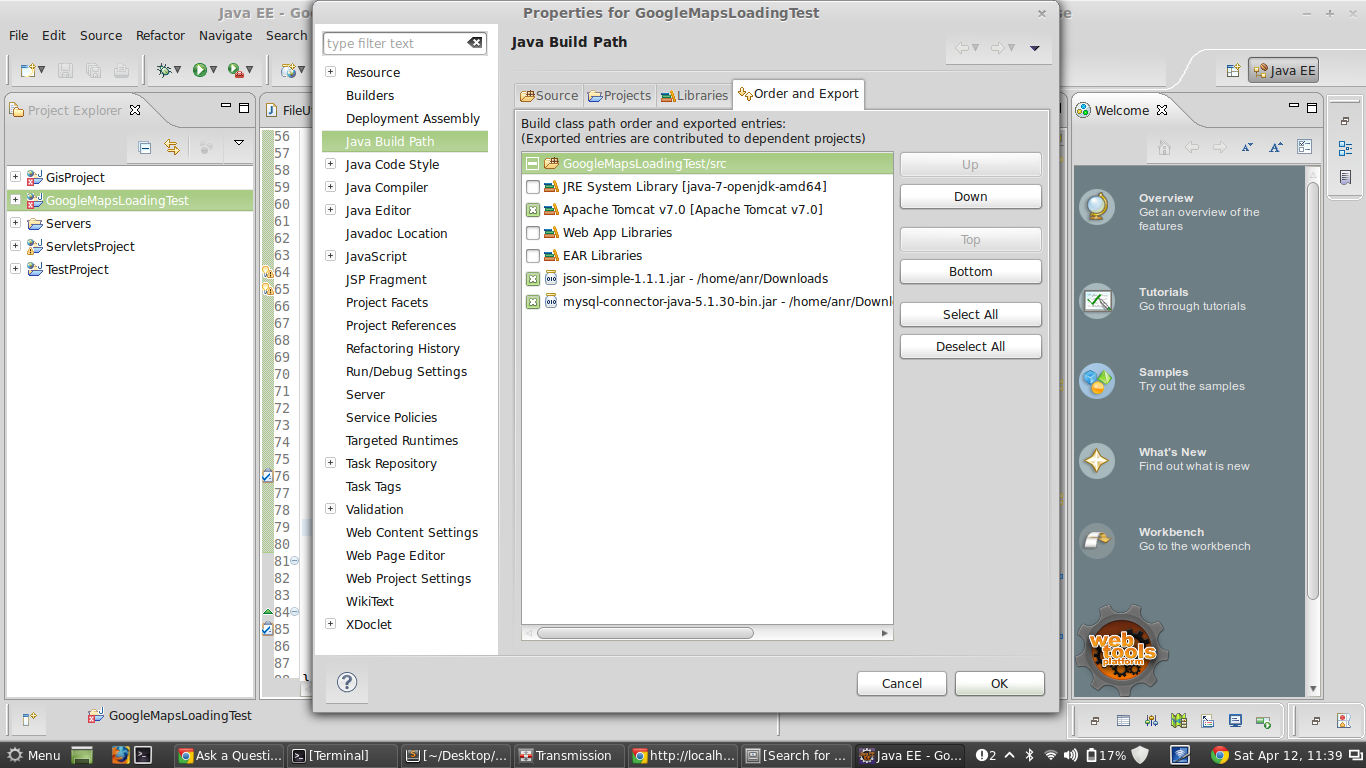
Task: Check the EAR Libraries export checkbox
Action: [533, 256]
